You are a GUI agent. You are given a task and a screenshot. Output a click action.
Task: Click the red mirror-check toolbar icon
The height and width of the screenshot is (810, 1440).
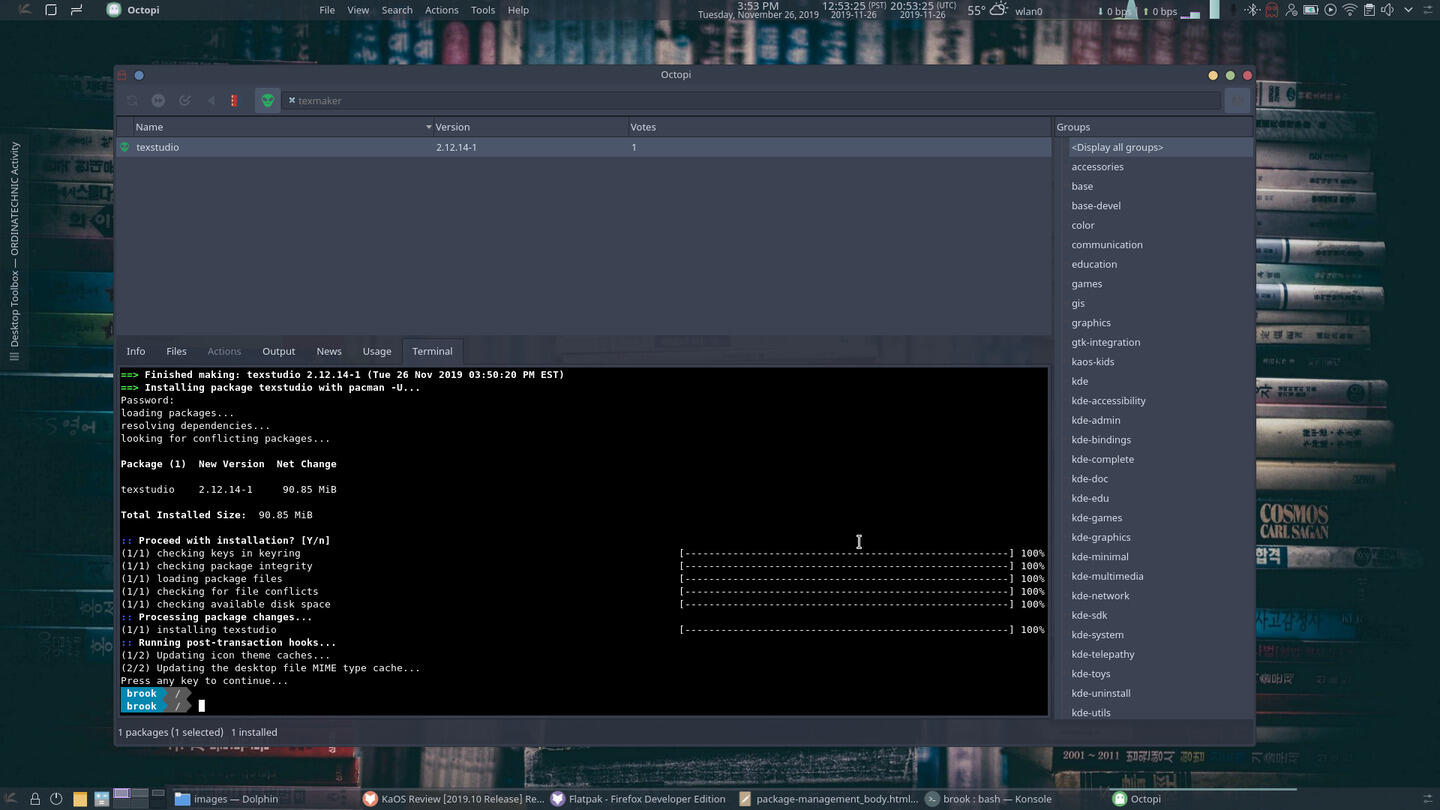(x=234, y=100)
